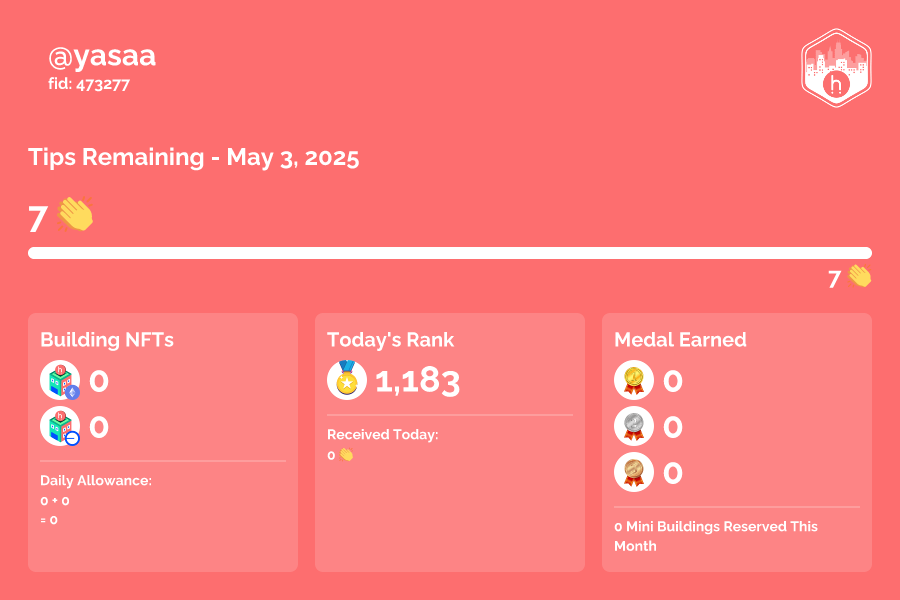This screenshot has width=900, height=600.
Task: Click the gold star rank medal icon
Action: [x=347, y=380]
